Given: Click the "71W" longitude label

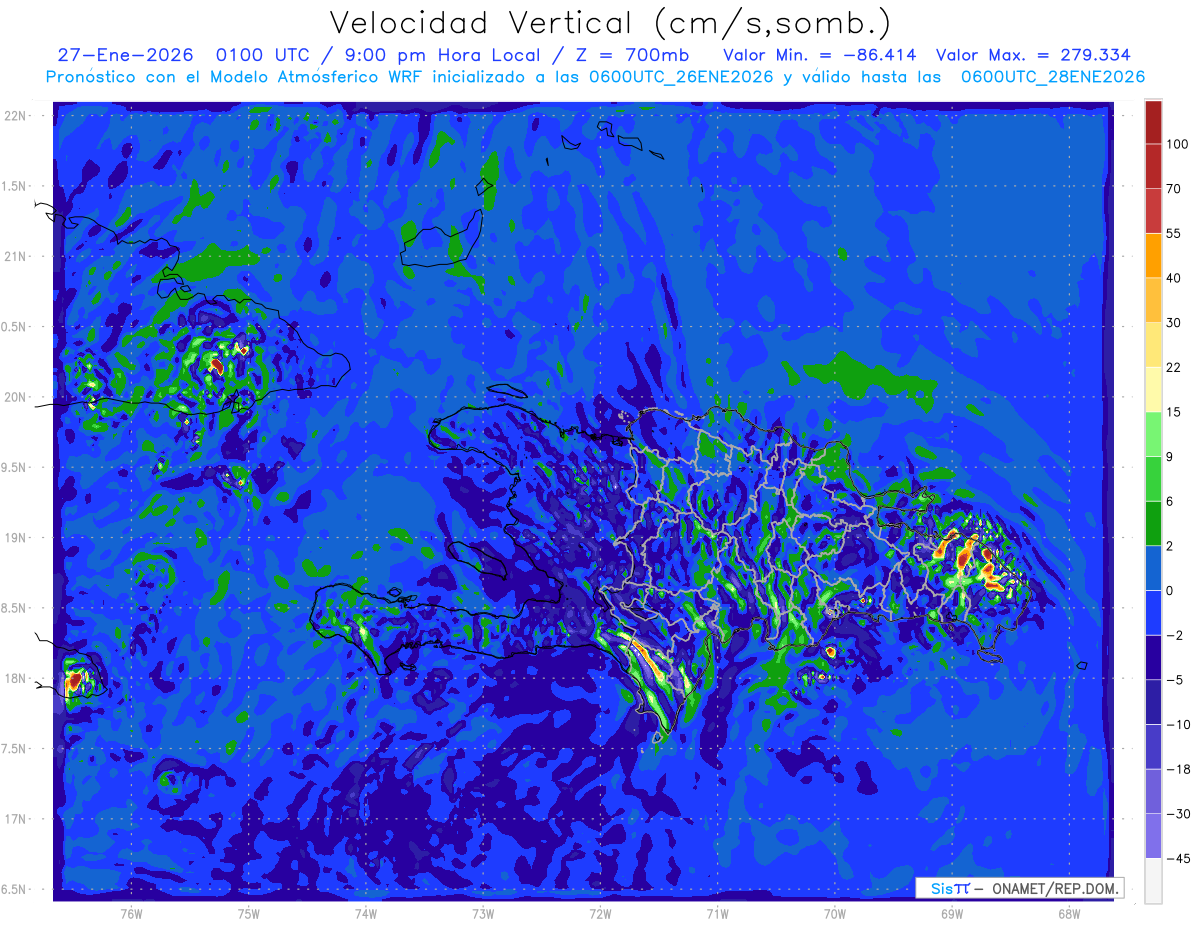Looking at the screenshot, I should (717, 913).
